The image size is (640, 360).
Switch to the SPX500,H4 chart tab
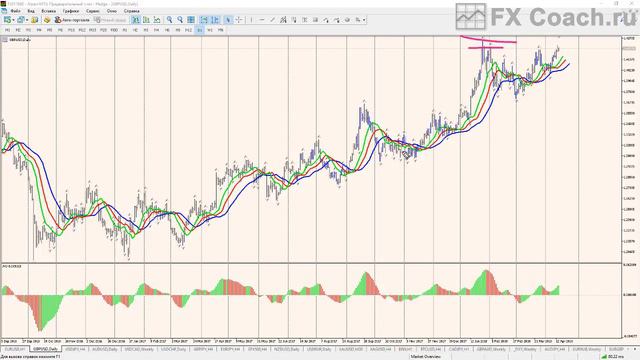[257, 349]
